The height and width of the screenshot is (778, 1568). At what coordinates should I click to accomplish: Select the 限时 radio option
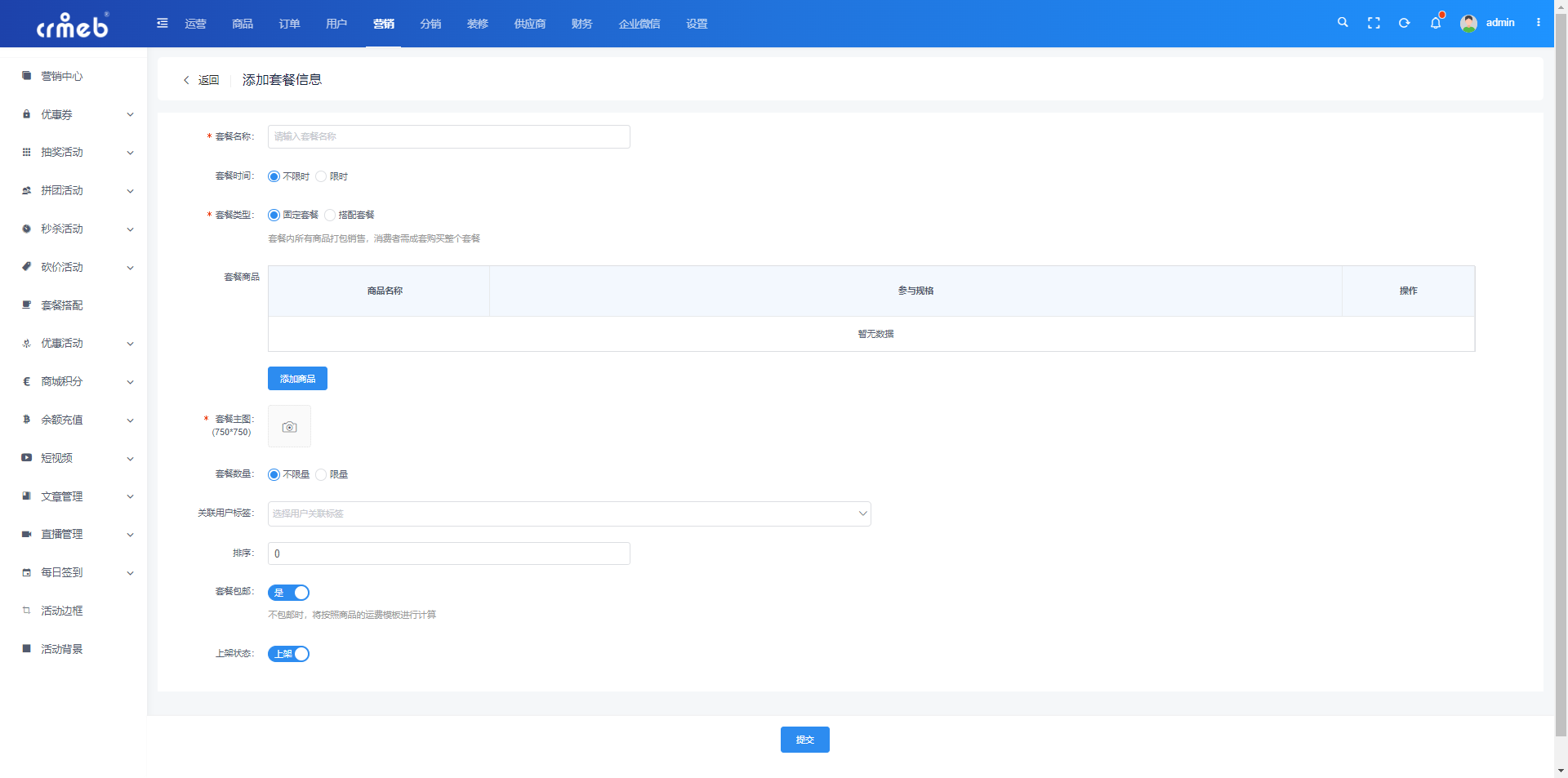(x=322, y=176)
